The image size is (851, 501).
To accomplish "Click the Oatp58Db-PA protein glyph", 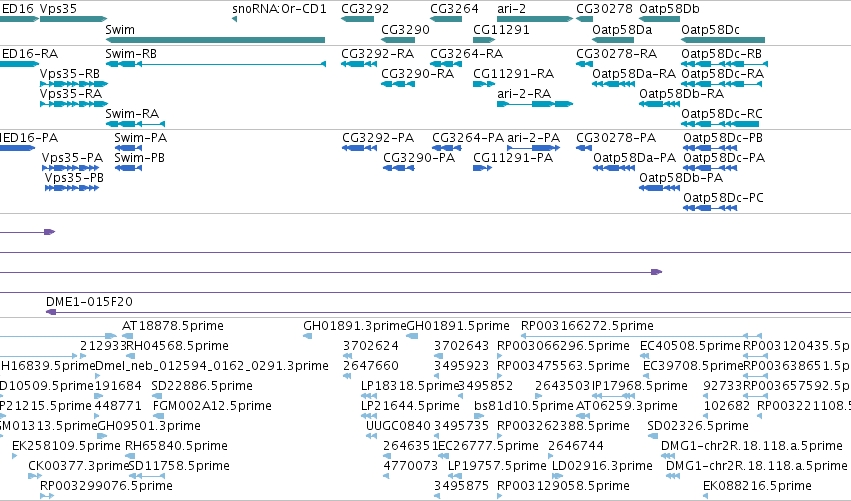I will point(659,188).
